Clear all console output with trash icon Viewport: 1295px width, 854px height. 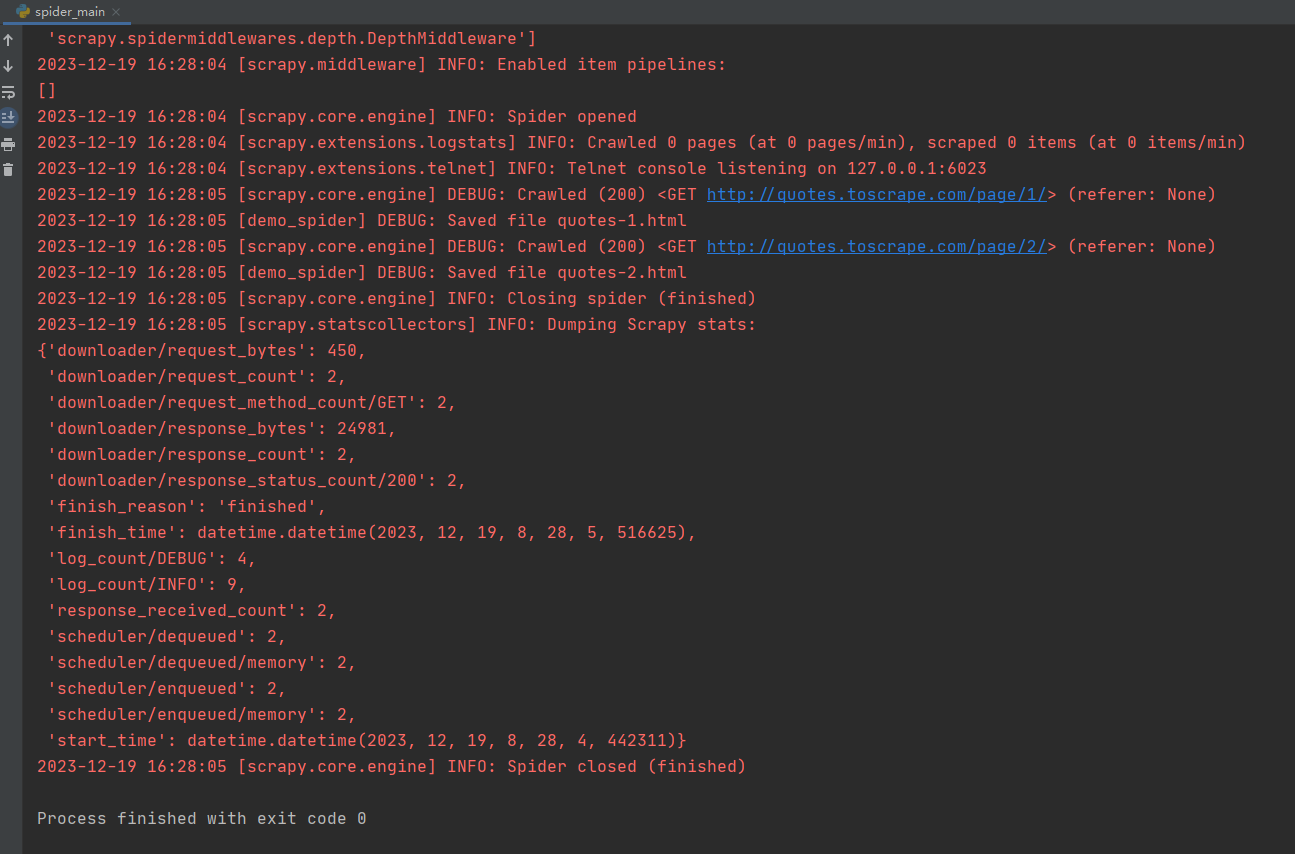[8, 170]
